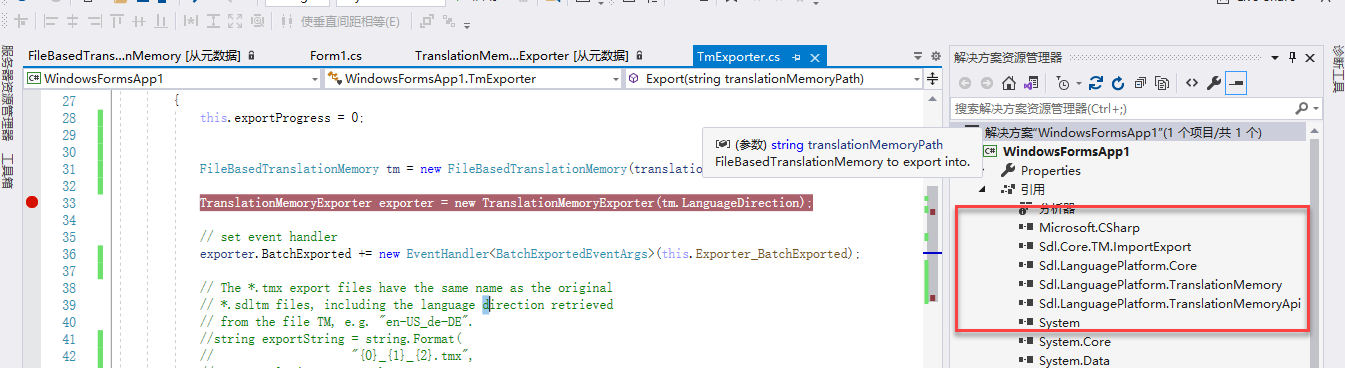Click the editor vertical scrollbar up arrow
Screen dimensions: 1345x368
(933, 100)
